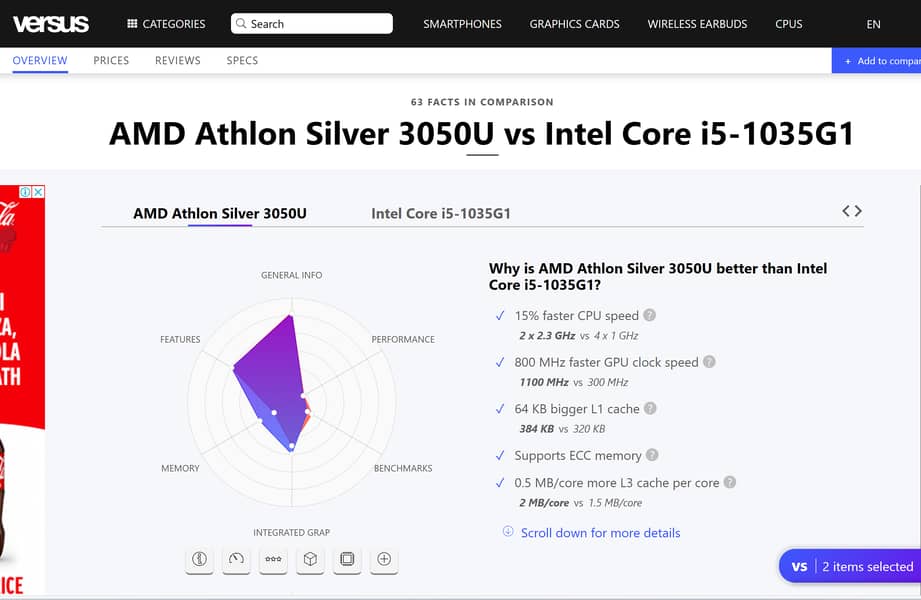Viewport: 921px width, 600px height.
Task: Open the Categories menu
Action: 166,24
